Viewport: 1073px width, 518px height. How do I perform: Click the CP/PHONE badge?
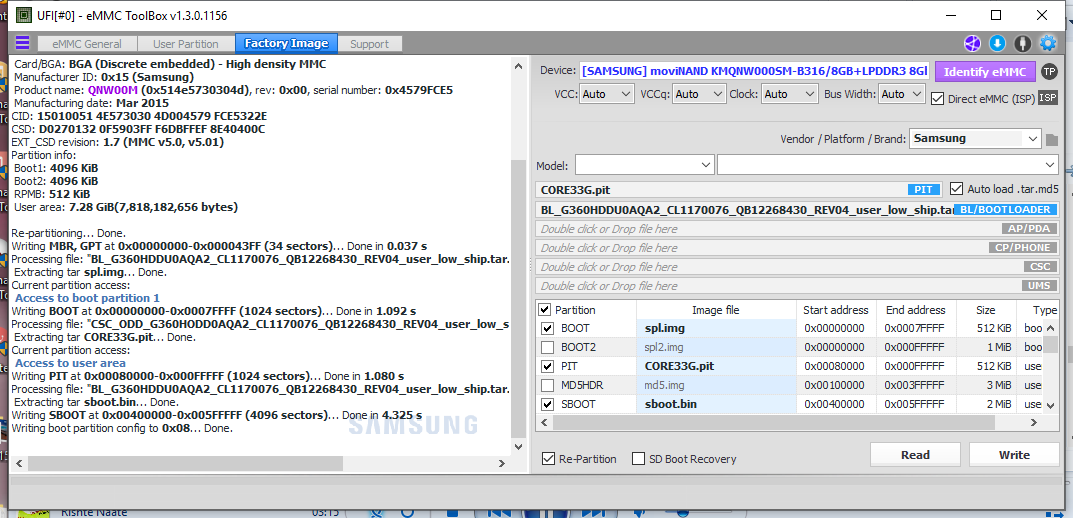(x=1022, y=248)
